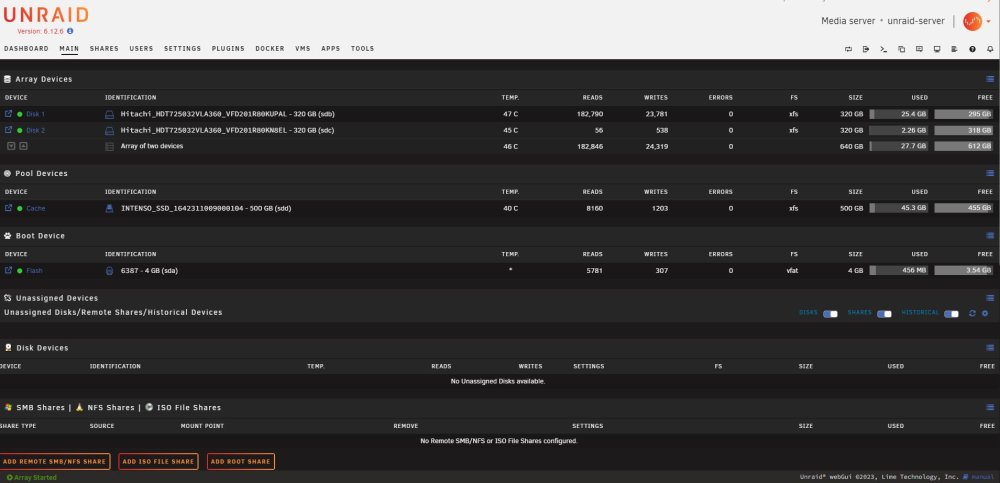Browse Flash device via external link icon
1000x483 pixels.
click(x=8, y=270)
